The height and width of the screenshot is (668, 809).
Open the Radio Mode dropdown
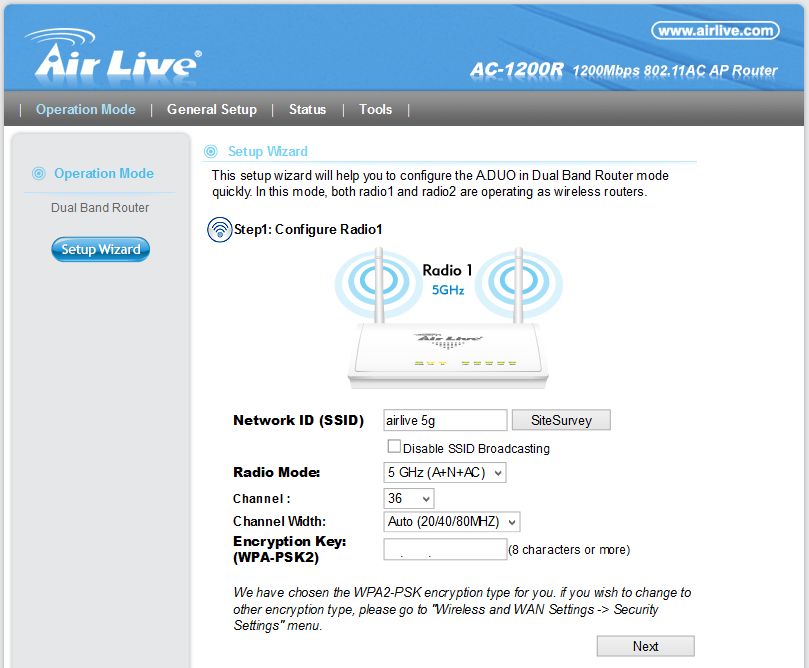(445, 473)
